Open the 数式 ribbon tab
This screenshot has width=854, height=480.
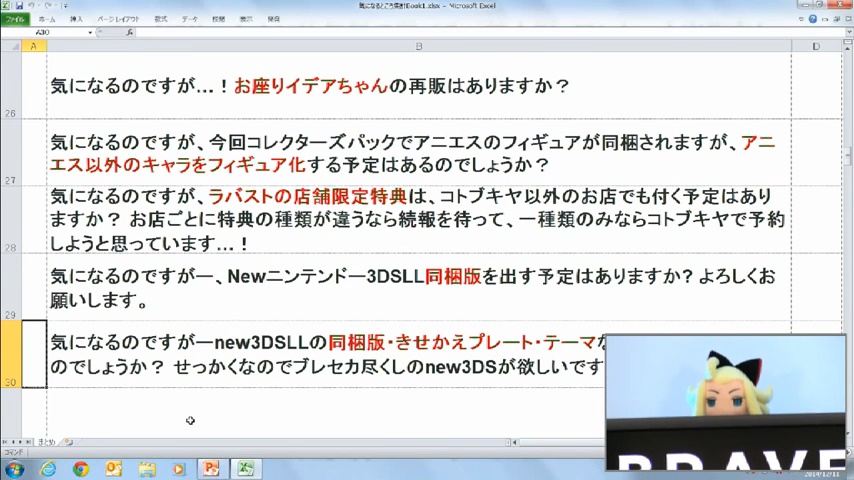[161, 19]
